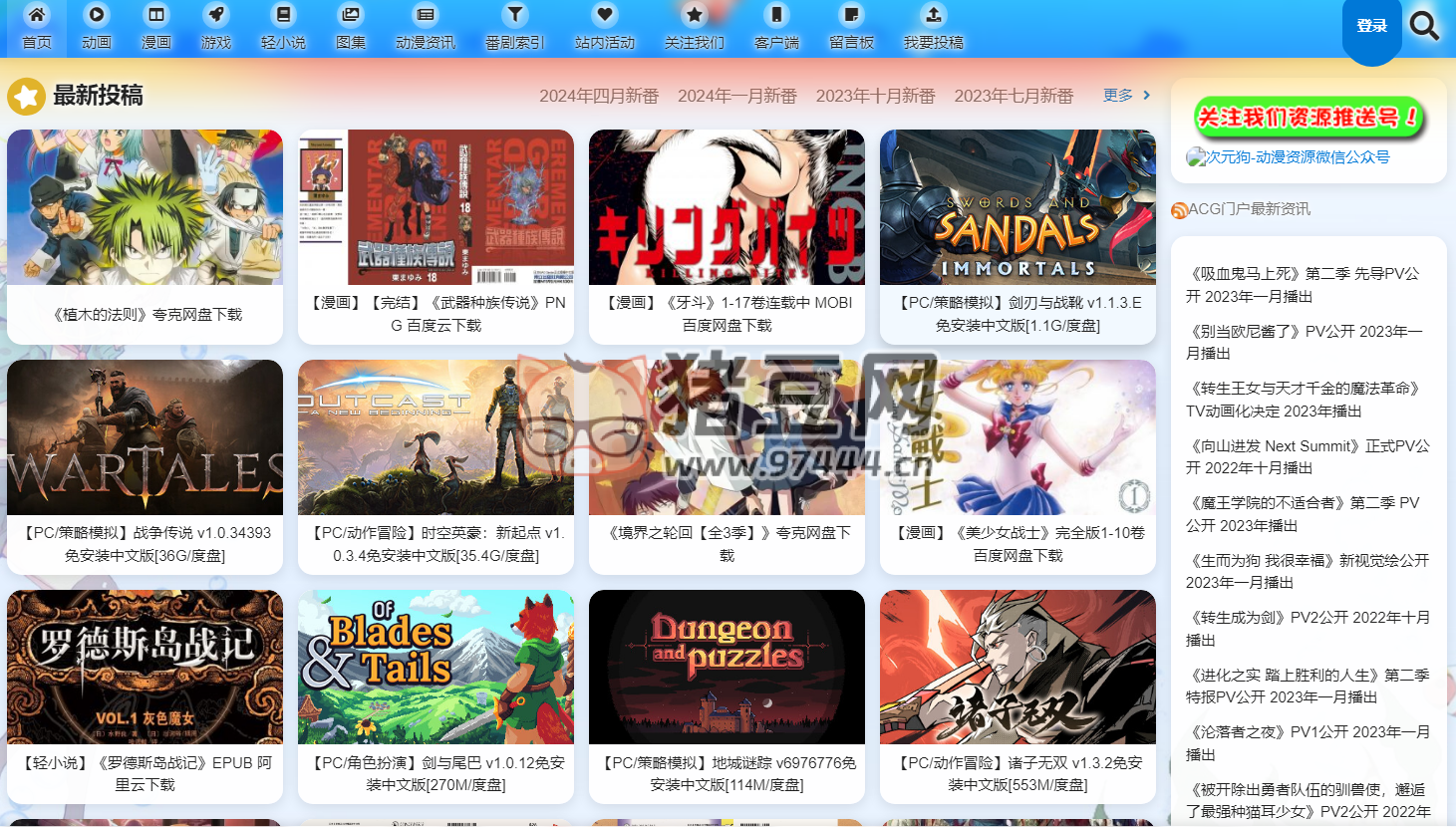Click the 站内活动 heart icon
The image size is (1456, 827).
coord(605,15)
